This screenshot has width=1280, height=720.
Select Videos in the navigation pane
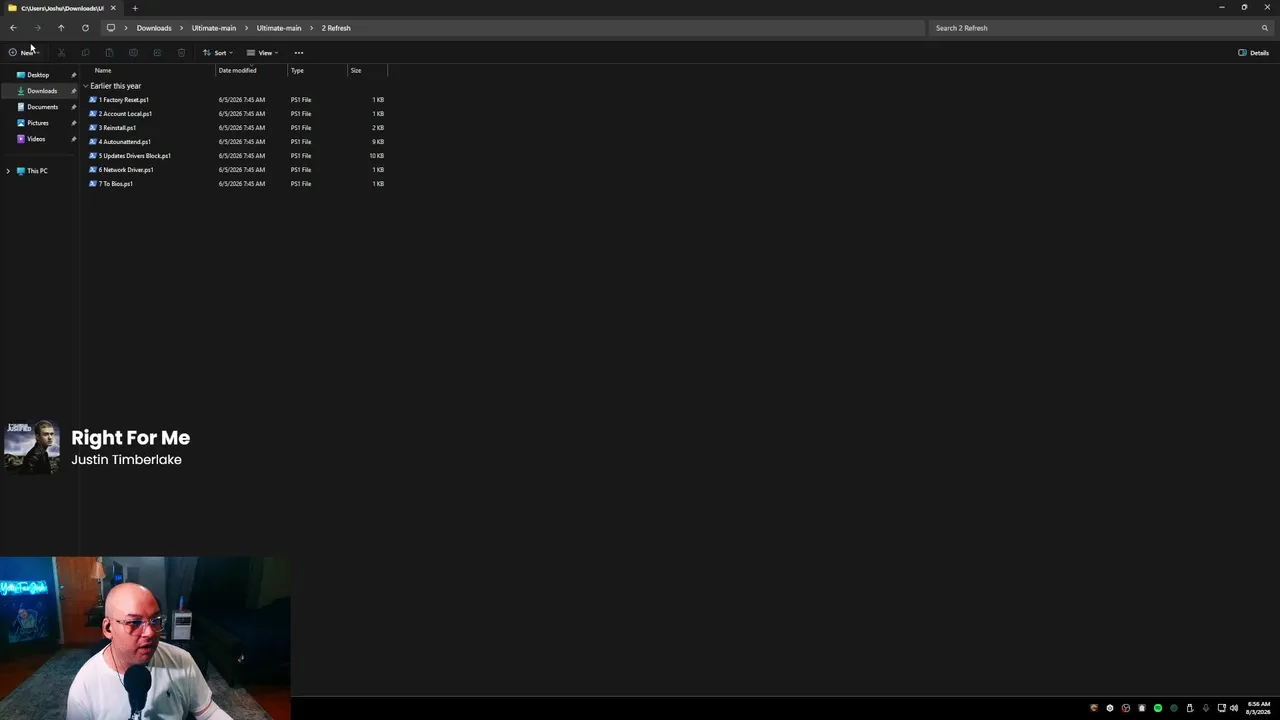pos(36,139)
